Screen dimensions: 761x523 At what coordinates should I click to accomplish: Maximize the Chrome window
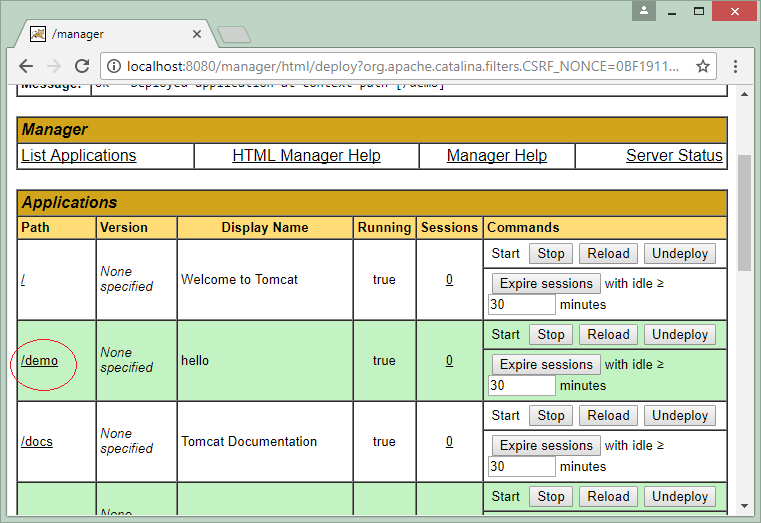(699, 11)
